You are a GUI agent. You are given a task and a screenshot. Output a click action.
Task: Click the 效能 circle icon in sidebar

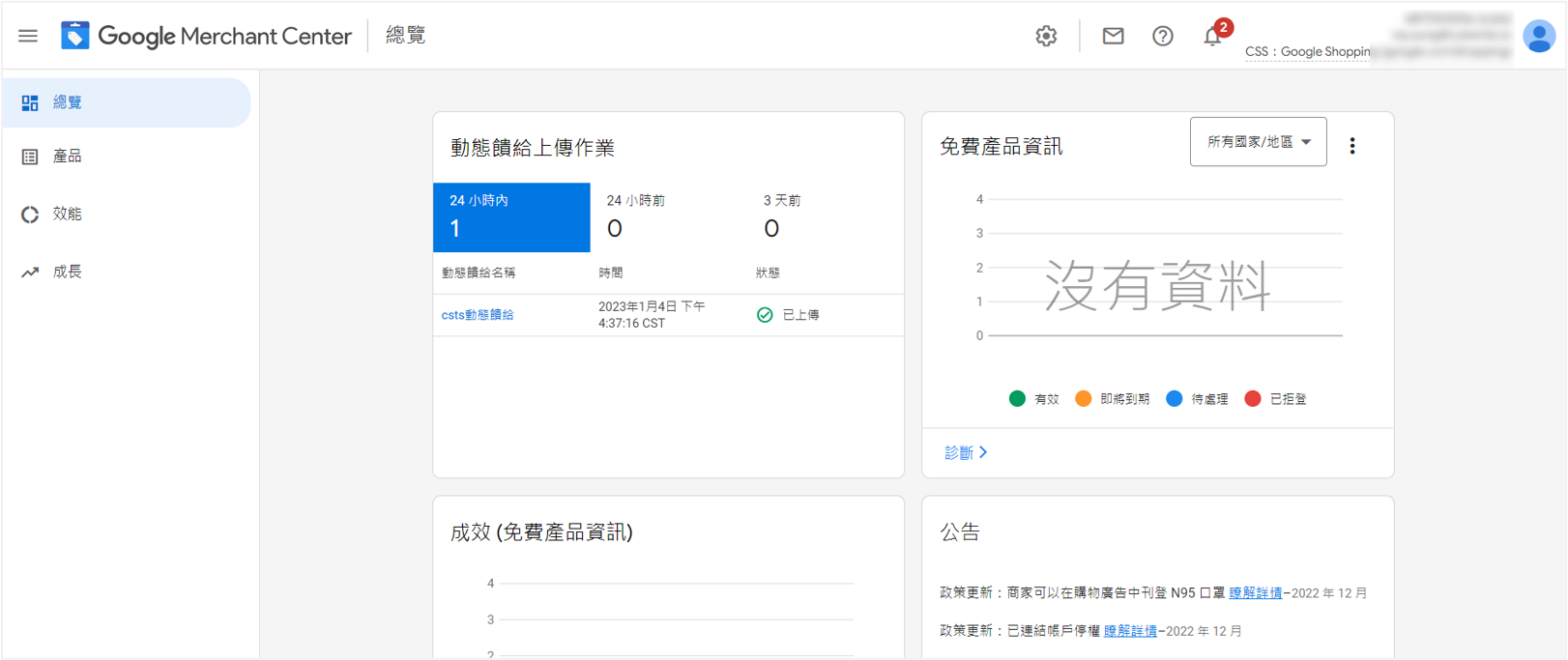click(30, 215)
